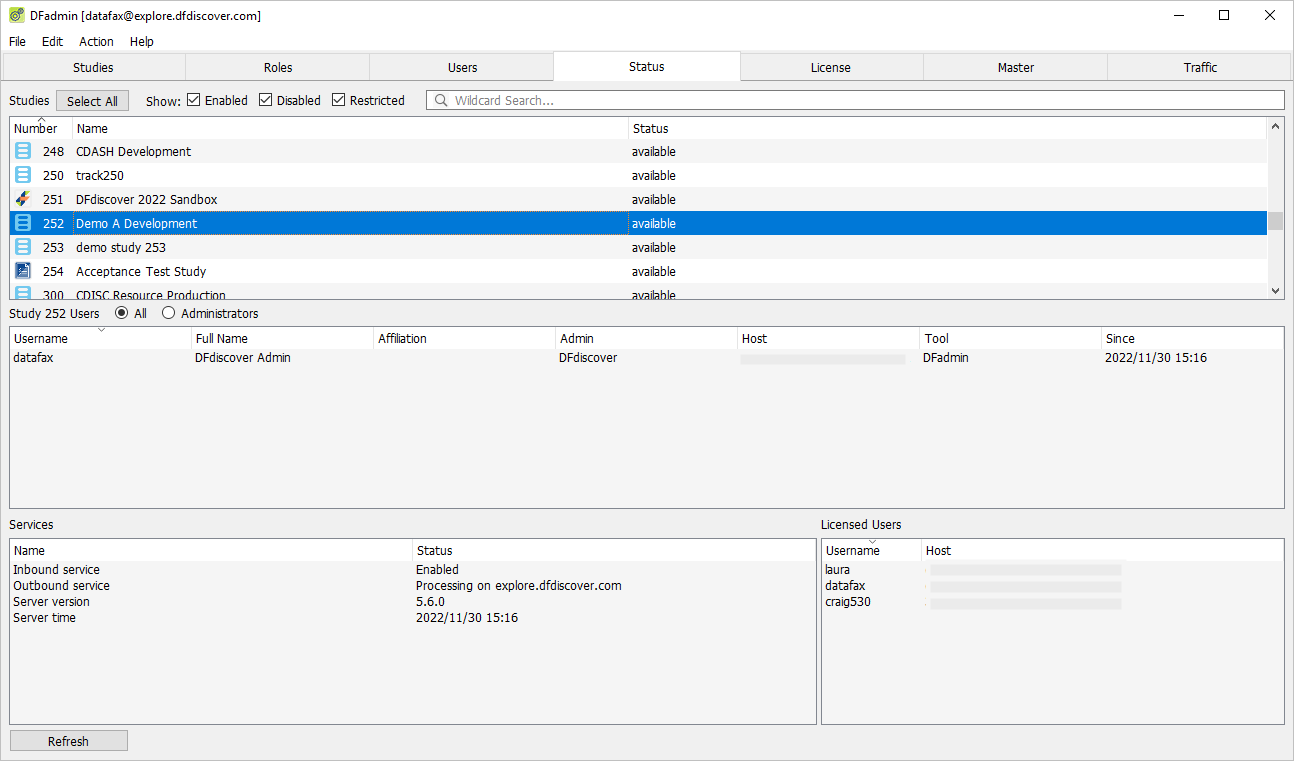Sort study users by Username column header
This screenshot has height=761, width=1294.
[101, 338]
